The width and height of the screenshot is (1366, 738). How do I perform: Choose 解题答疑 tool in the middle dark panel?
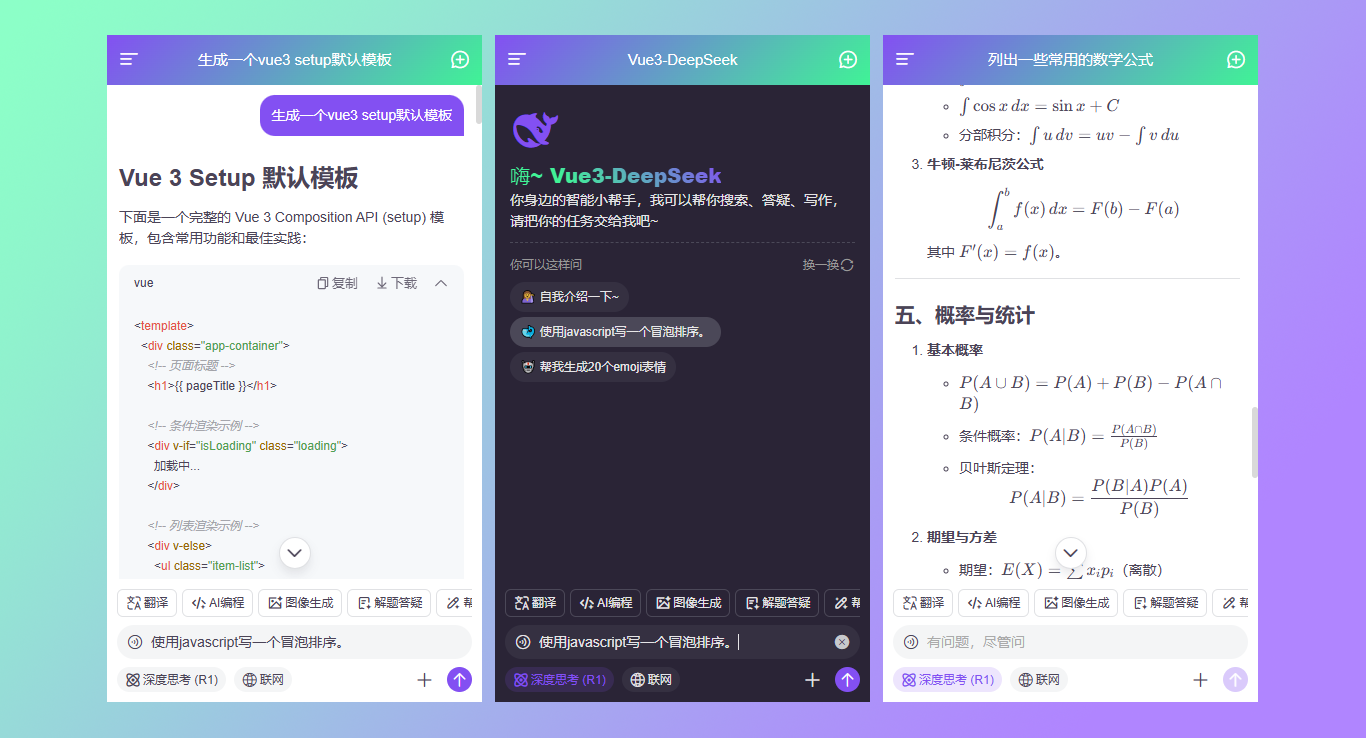pos(776,603)
